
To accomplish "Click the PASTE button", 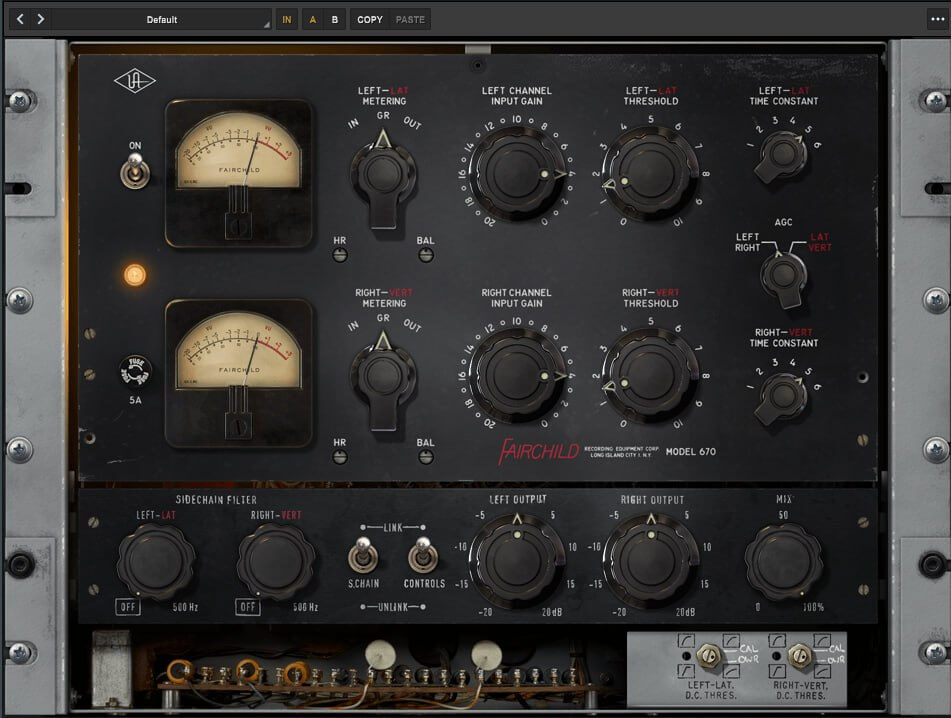I will [x=410, y=19].
